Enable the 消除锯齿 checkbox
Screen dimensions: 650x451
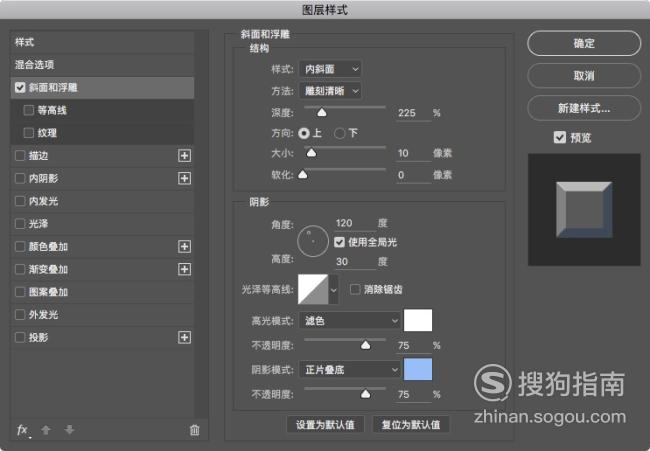pyautogui.click(x=355, y=289)
